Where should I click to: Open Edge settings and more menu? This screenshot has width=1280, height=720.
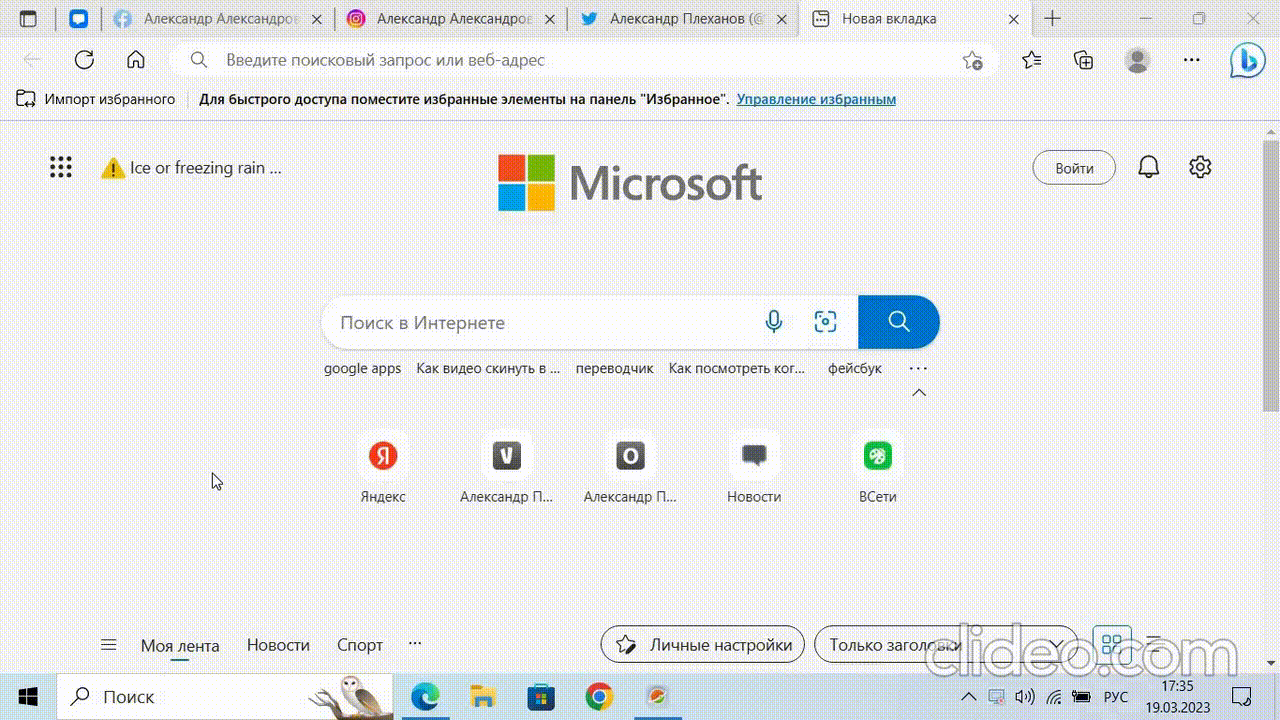[x=1191, y=60]
